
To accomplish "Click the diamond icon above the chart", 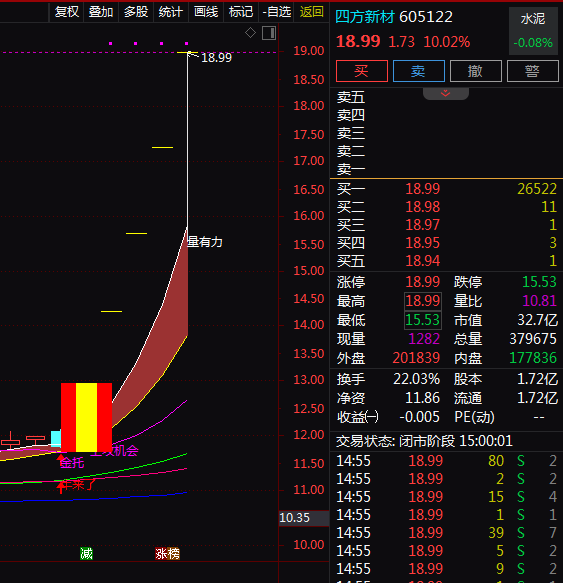I will 250,33.
